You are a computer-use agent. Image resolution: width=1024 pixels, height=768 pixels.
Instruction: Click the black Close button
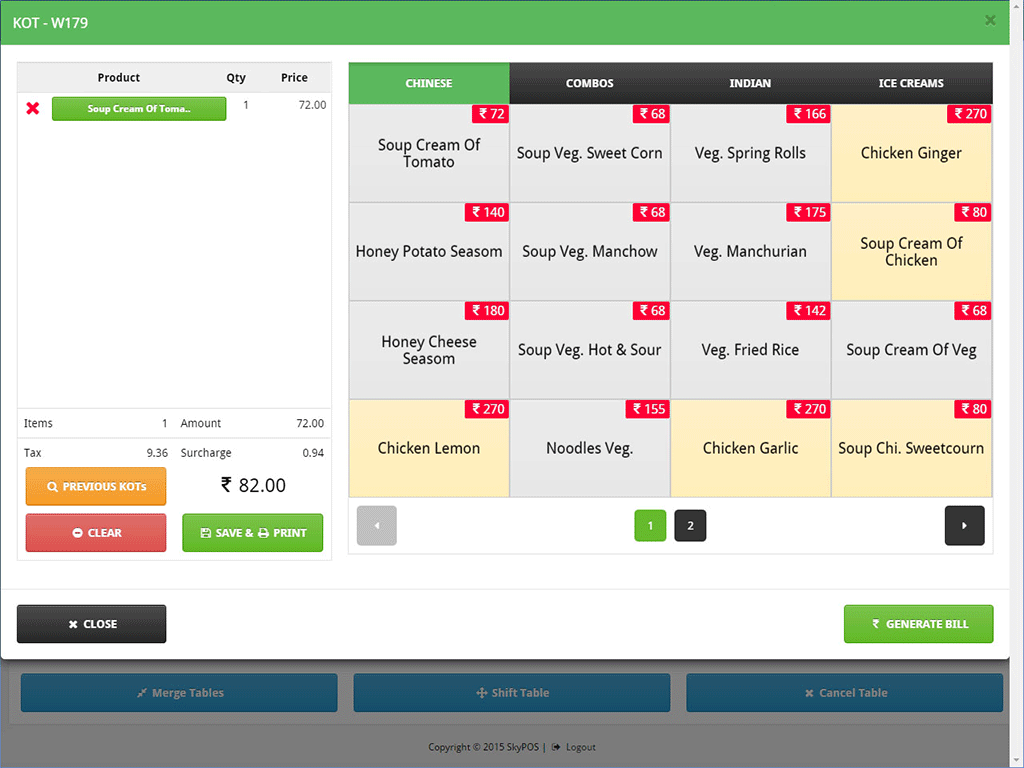click(91, 624)
